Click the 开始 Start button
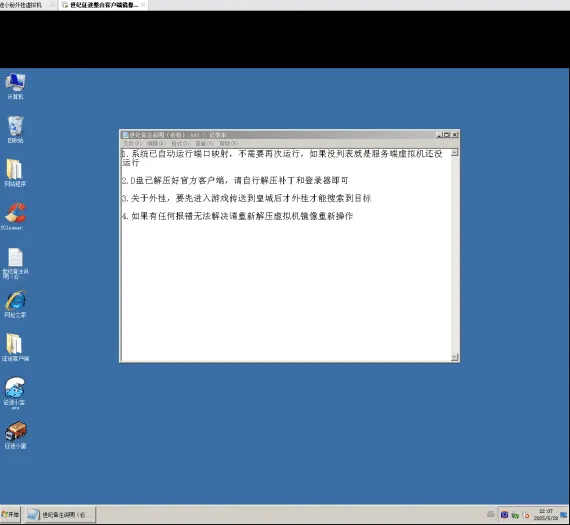The height and width of the screenshot is (525, 570). click(x=10, y=514)
